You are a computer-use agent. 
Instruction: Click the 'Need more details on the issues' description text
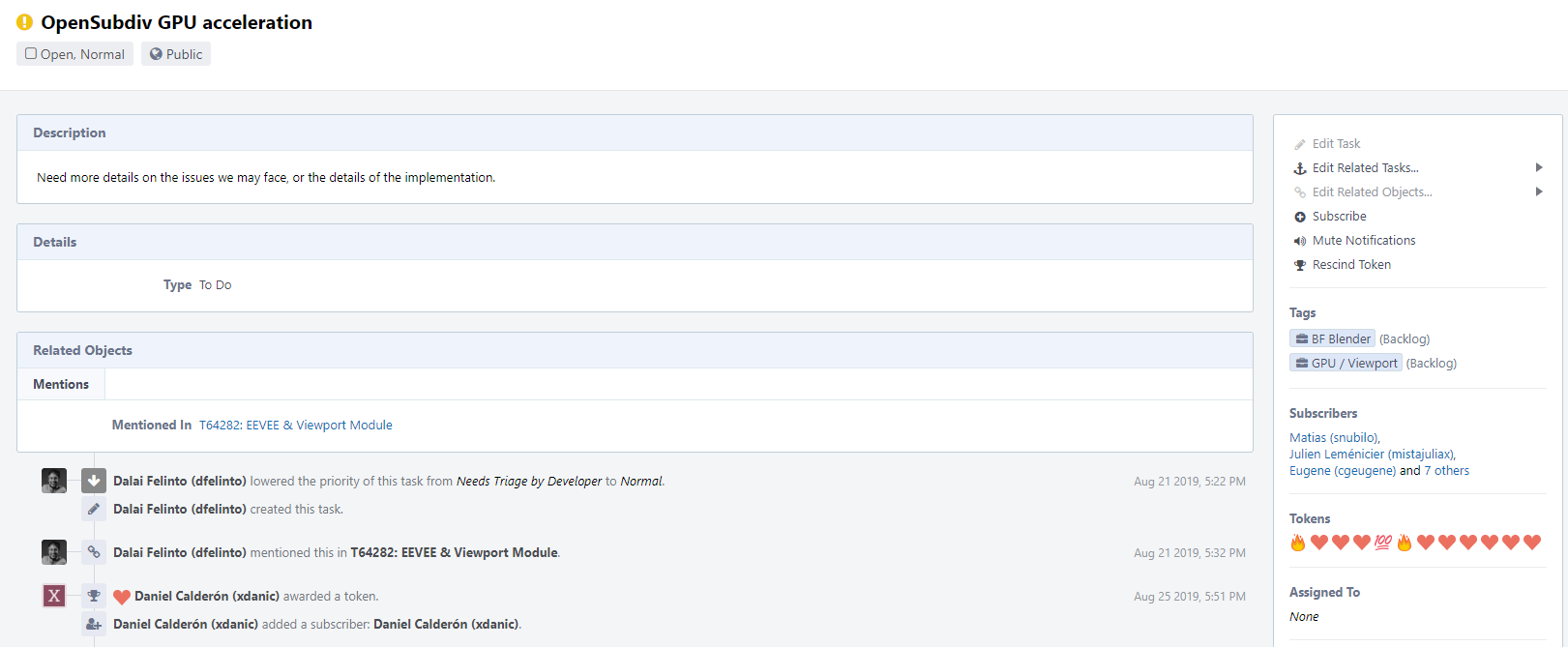[x=266, y=178]
